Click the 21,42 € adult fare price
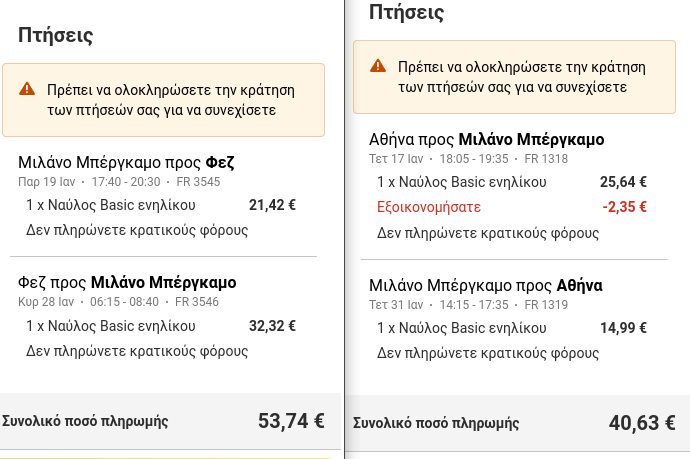The image size is (690, 459). coord(272,205)
